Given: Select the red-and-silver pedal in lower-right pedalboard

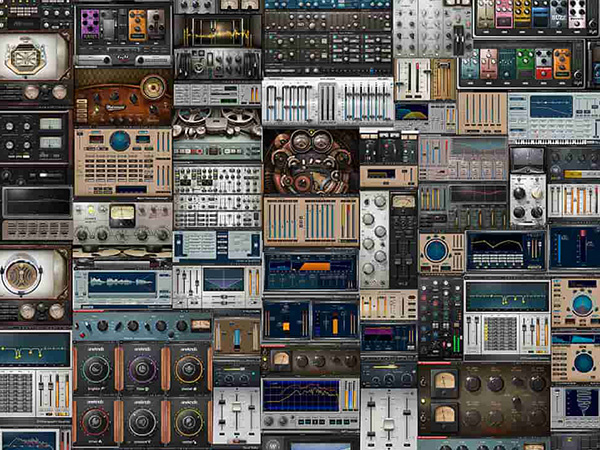Looking at the screenshot, I should pyautogui.click(x=543, y=64).
